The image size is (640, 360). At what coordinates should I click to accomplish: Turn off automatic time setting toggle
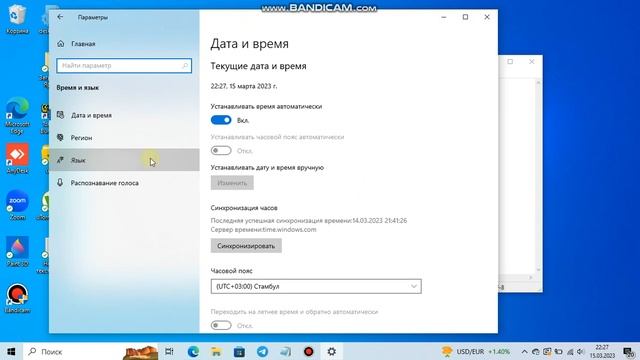coord(221,120)
